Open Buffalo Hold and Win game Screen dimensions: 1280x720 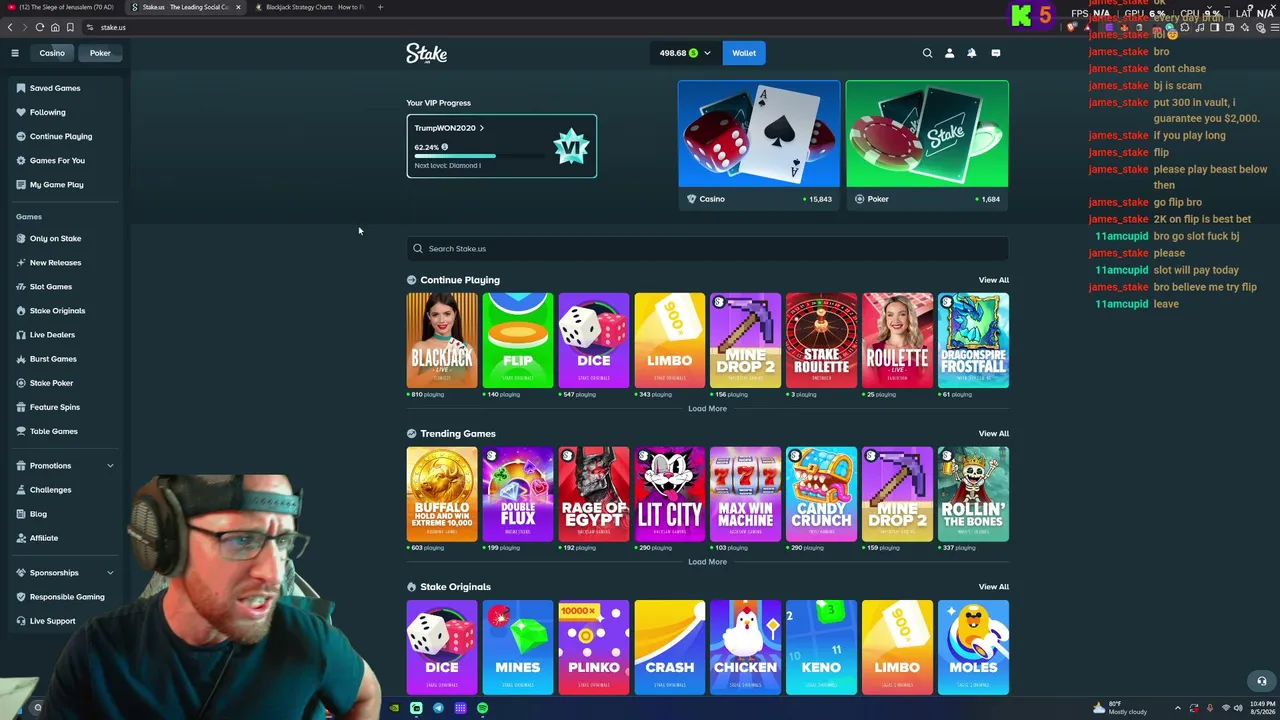(x=442, y=494)
